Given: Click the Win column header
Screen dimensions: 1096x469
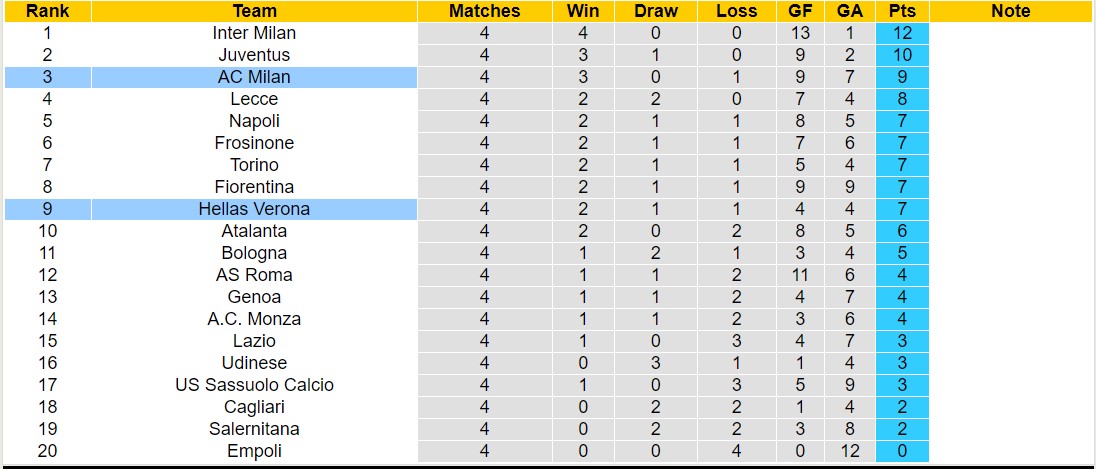Looking at the screenshot, I should [583, 11].
